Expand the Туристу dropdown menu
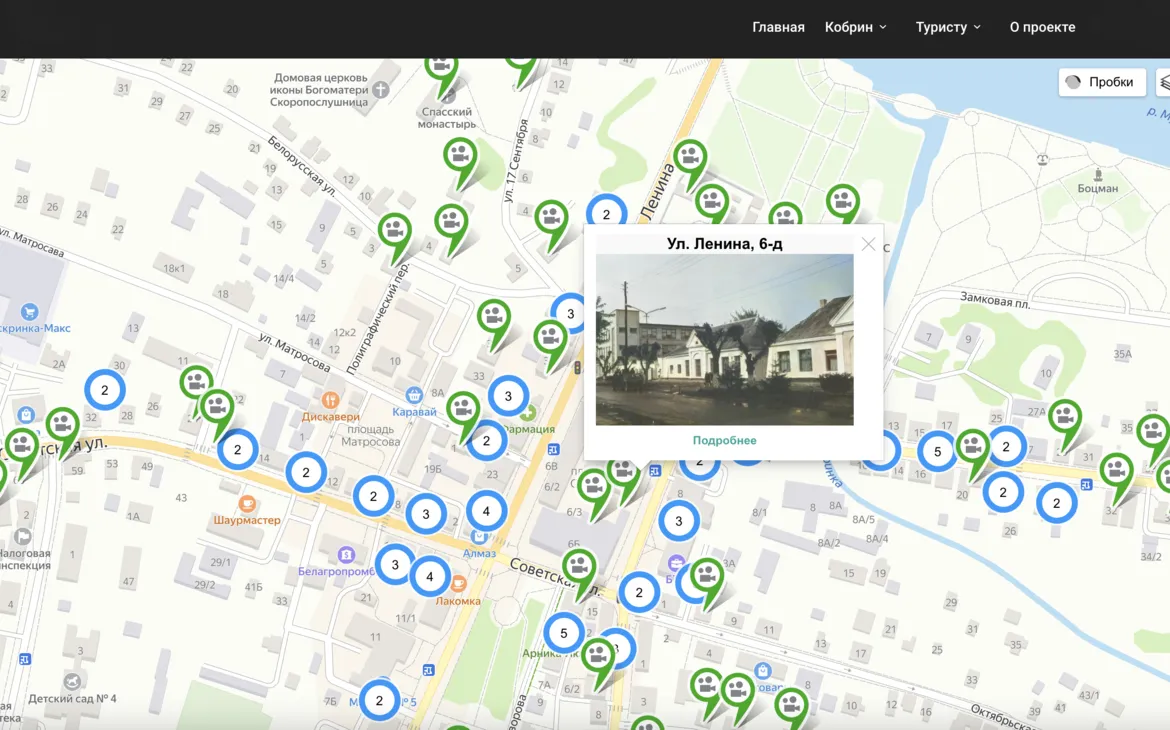1170x730 pixels. click(x=948, y=27)
